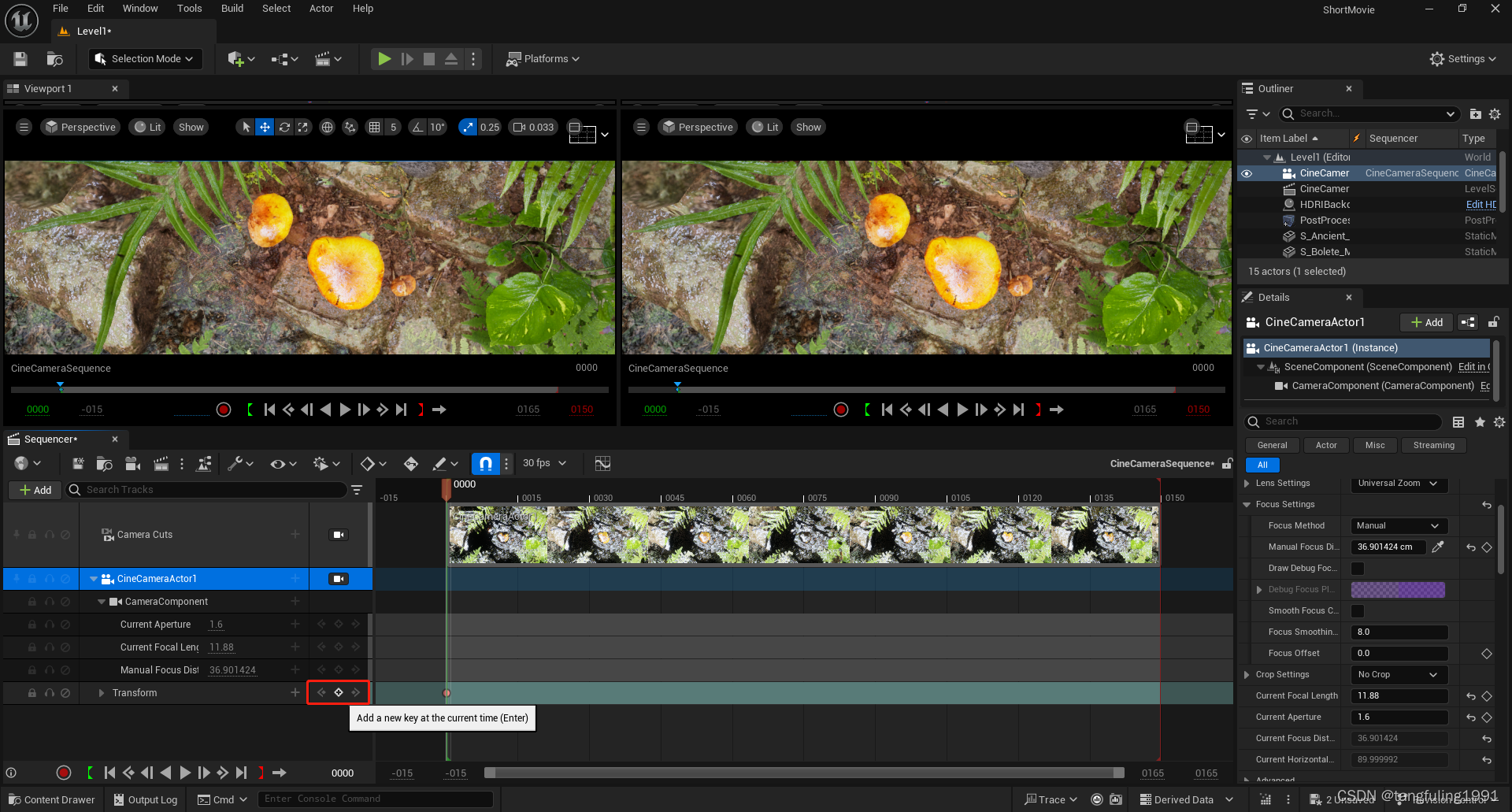1512x812 pixels.
Task: Open the File menu
Action: pyautogui.click(x=61, y=9)
